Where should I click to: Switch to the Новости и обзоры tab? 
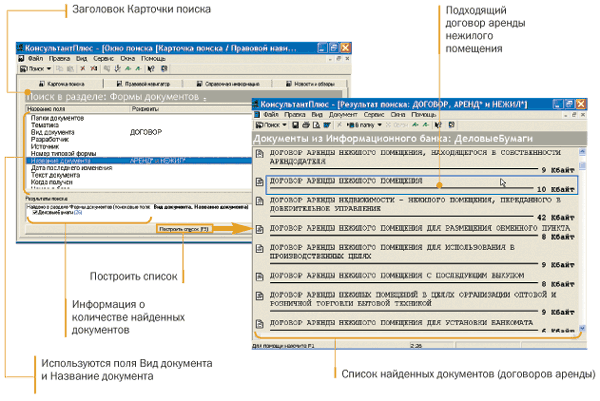(310, 84)
